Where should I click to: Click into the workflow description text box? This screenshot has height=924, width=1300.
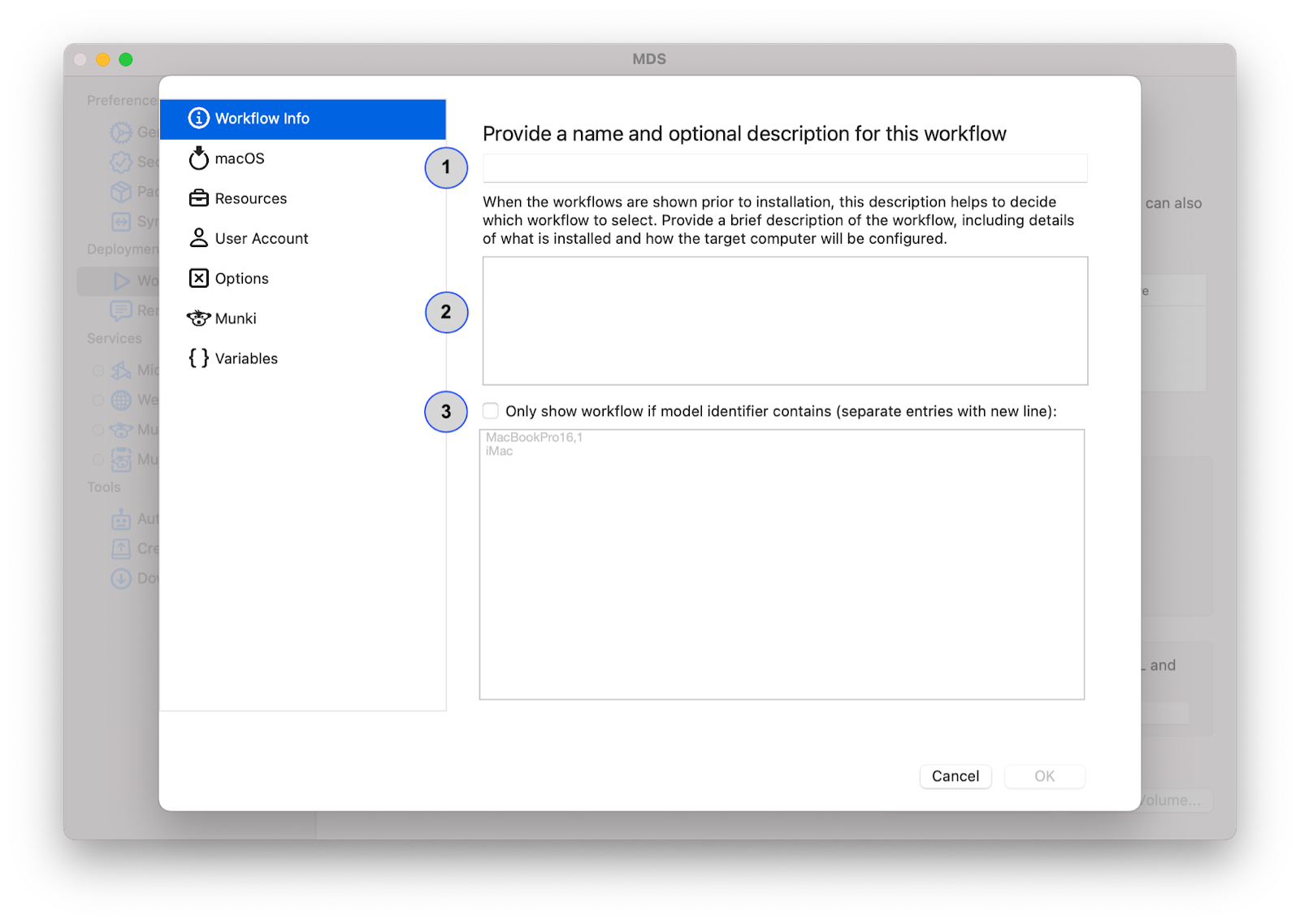coord(785,321)
